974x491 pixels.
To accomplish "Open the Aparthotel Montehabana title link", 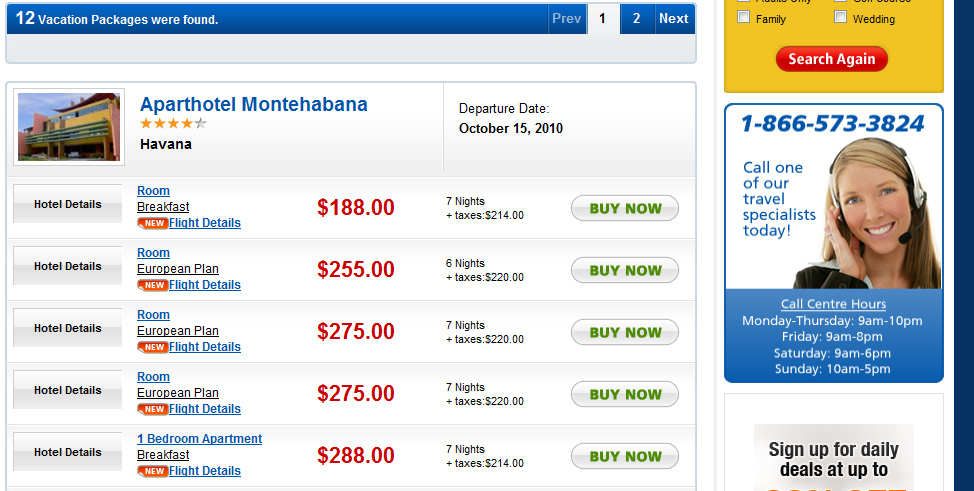I will [254, 104].
